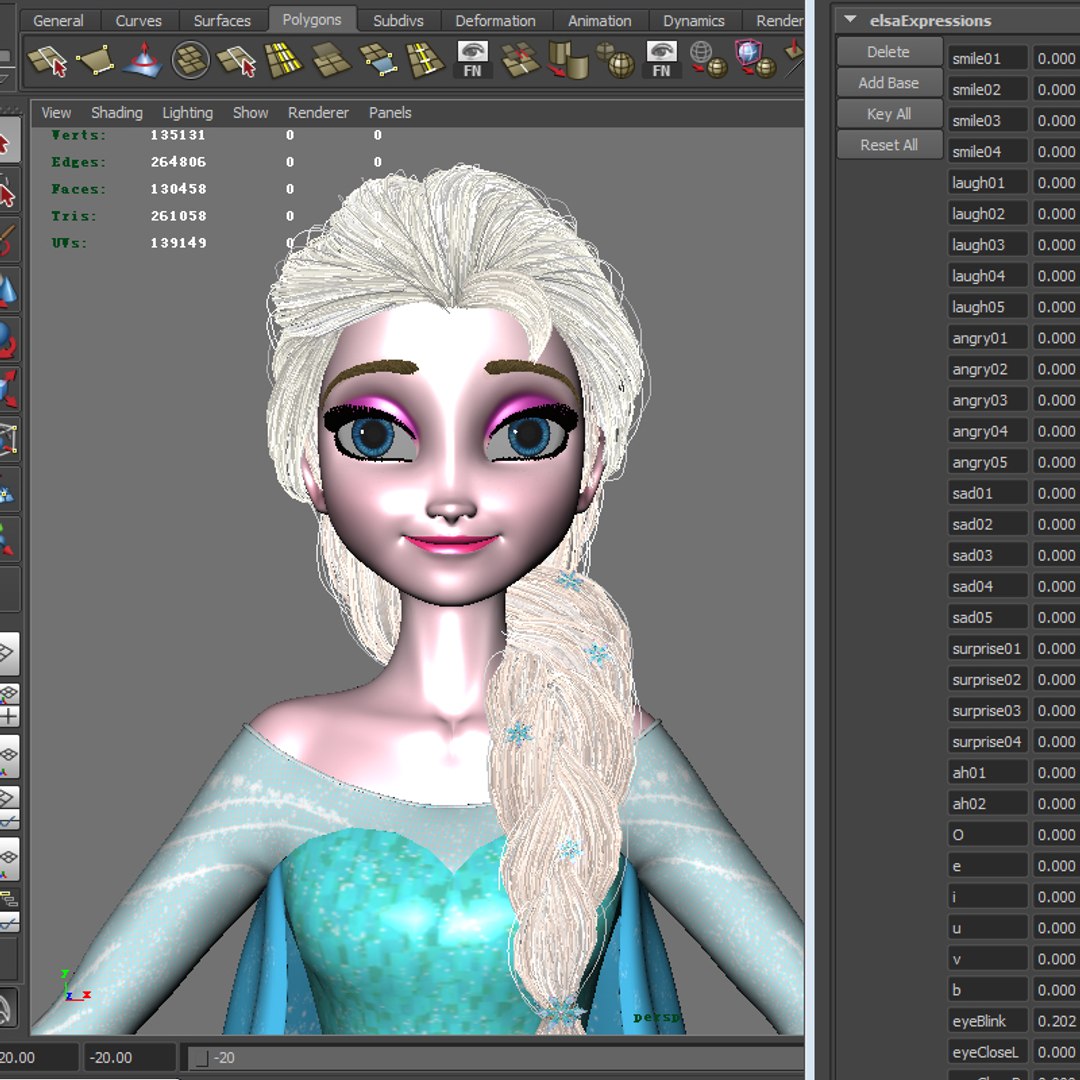Click the -20.00 range start field

tap(129, 1057)
